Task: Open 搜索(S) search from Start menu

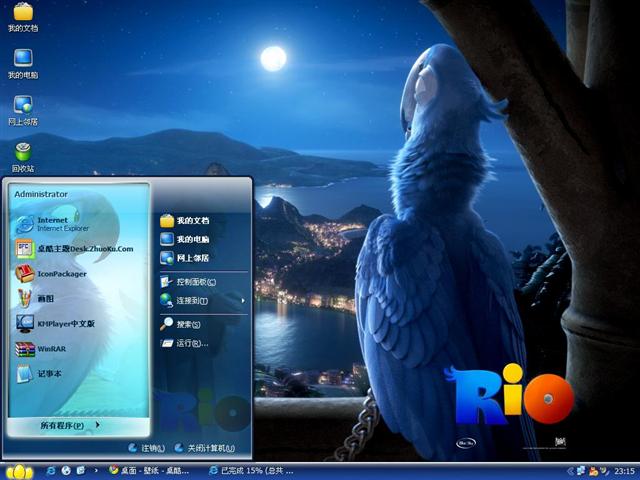Action: pyautogui.click(x=180, y=324)
